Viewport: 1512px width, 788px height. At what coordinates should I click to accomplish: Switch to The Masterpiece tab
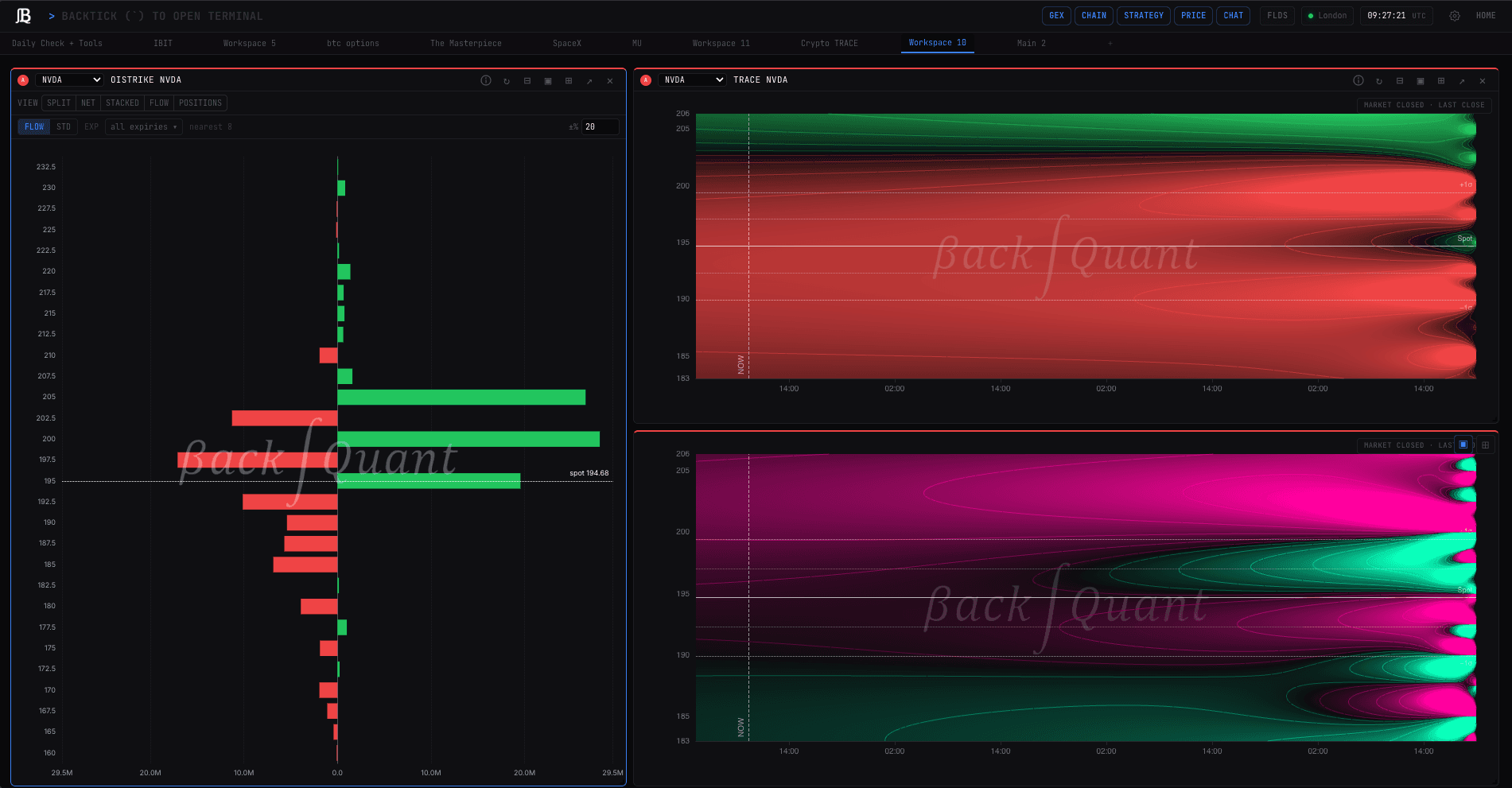(466, 44)
